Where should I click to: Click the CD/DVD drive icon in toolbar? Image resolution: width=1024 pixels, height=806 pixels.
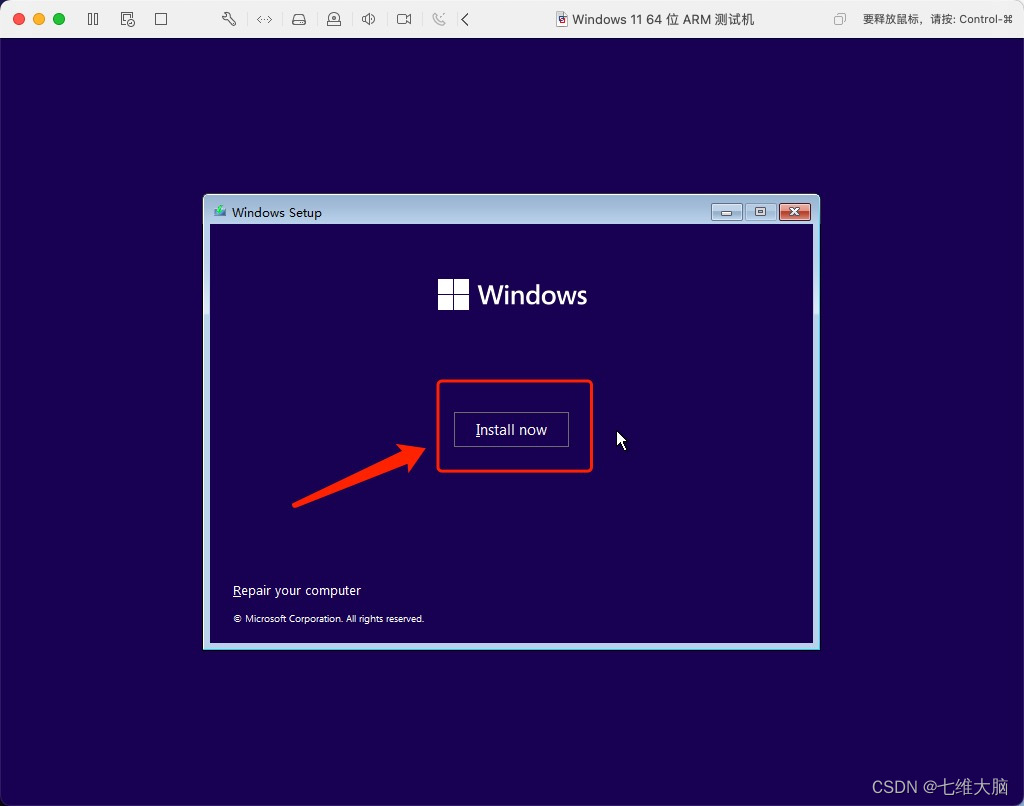coord(334,19)
